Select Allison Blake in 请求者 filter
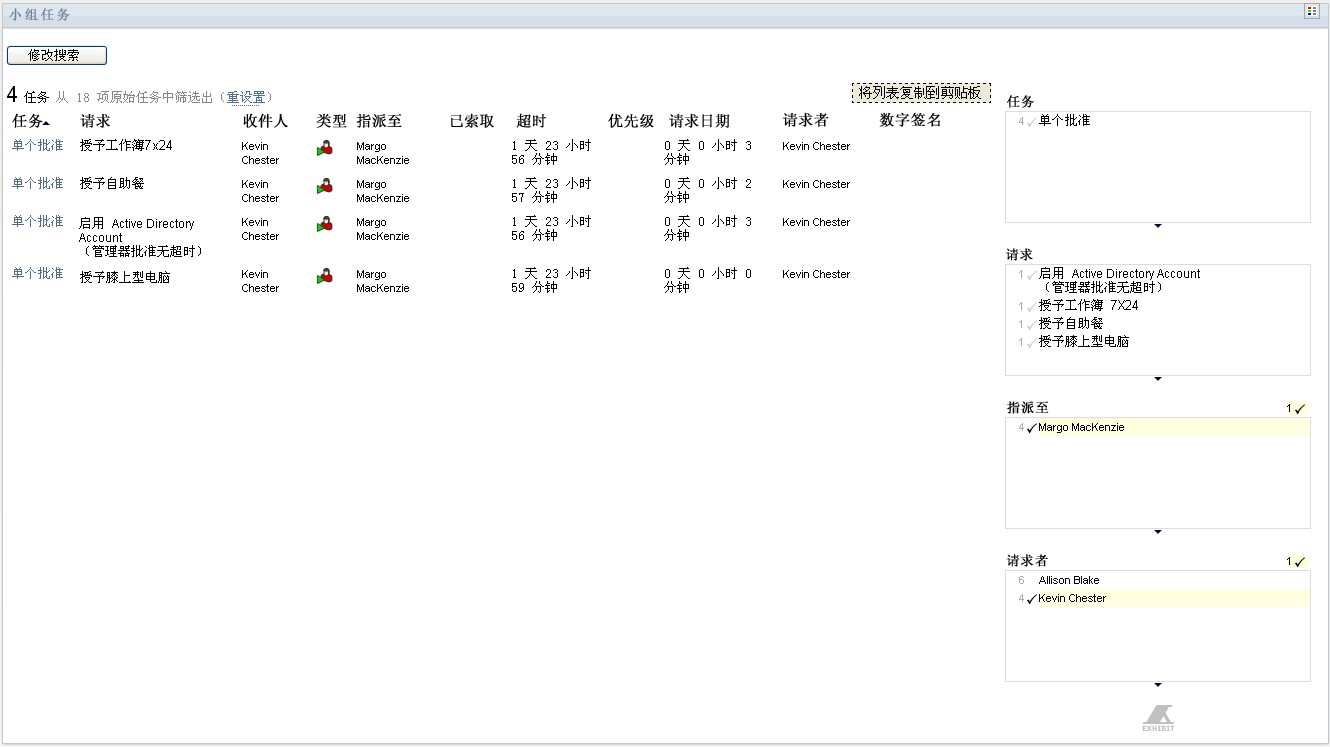 tap(1068, 580)
